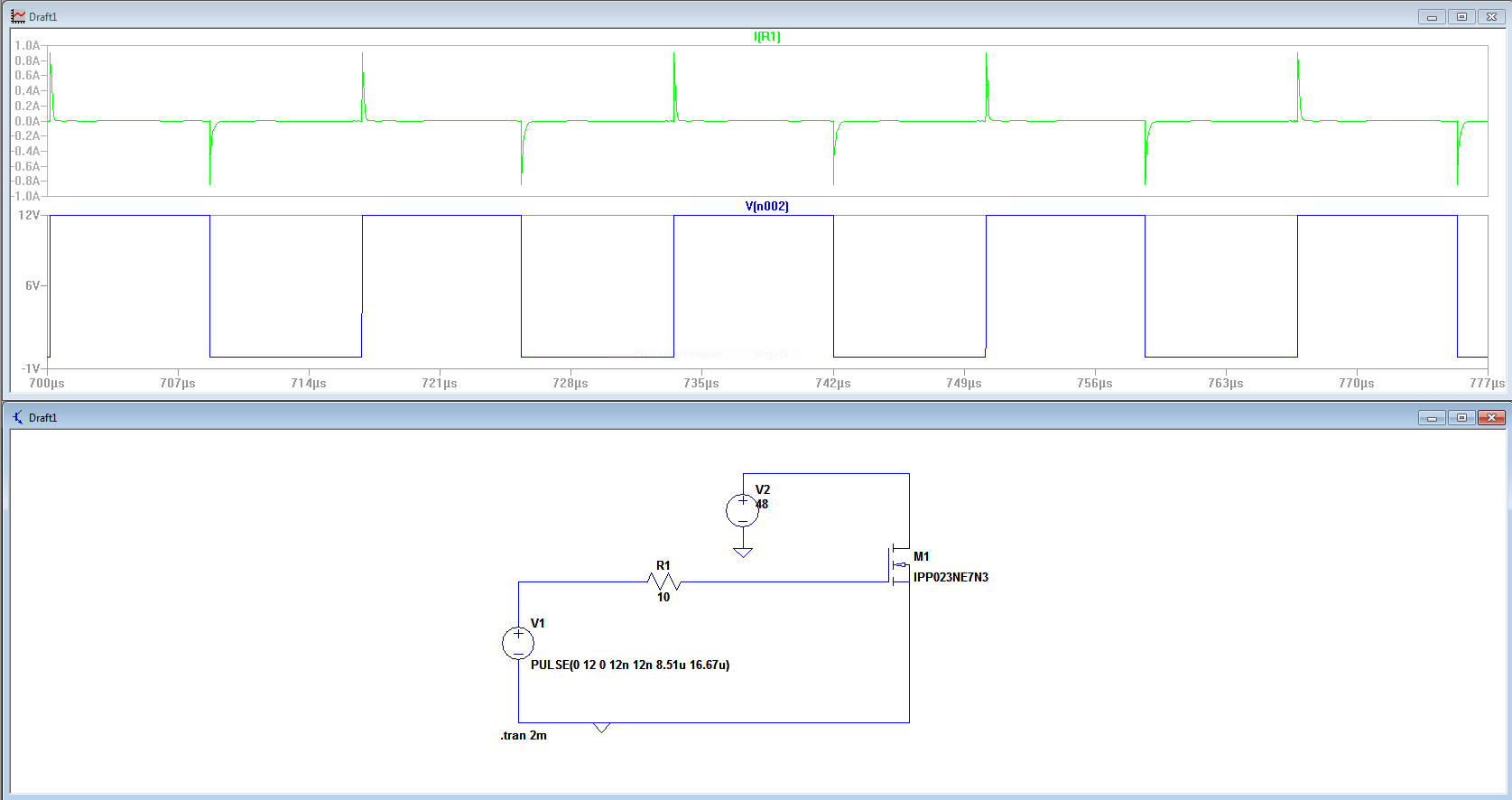The image size is (1512, 800).
Task: Close the schematic Draft1 window
Action: tap(1491, 417)
